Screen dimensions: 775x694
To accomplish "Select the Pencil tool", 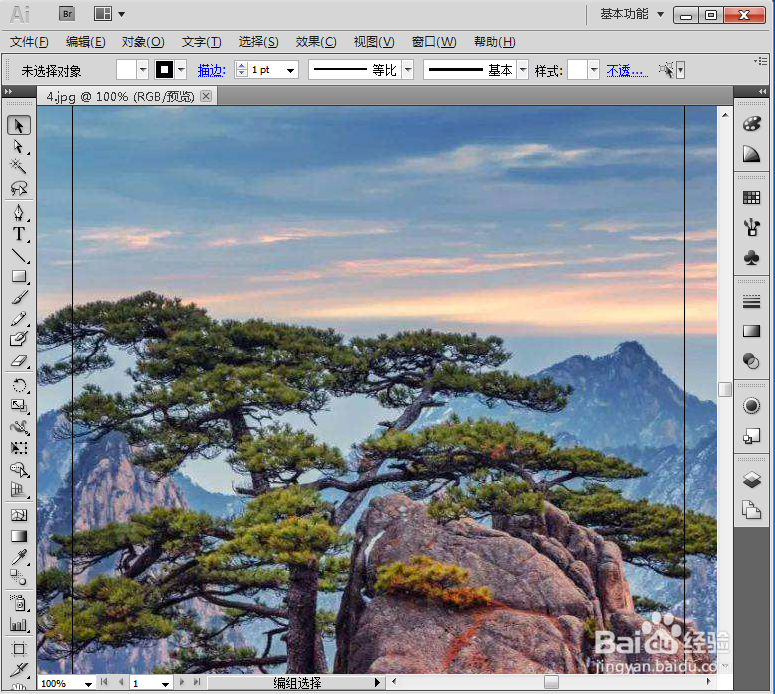I will (x=19, y=319).
